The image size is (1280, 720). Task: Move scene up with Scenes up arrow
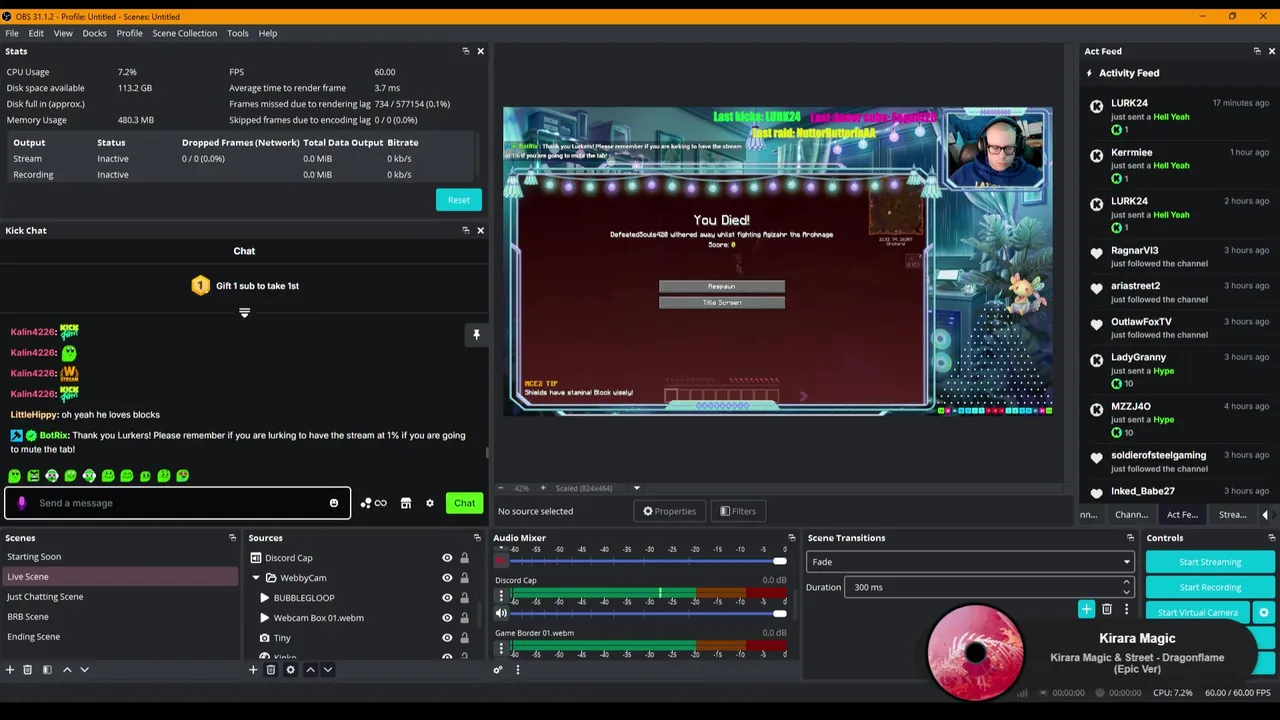[x=67, y=669]
